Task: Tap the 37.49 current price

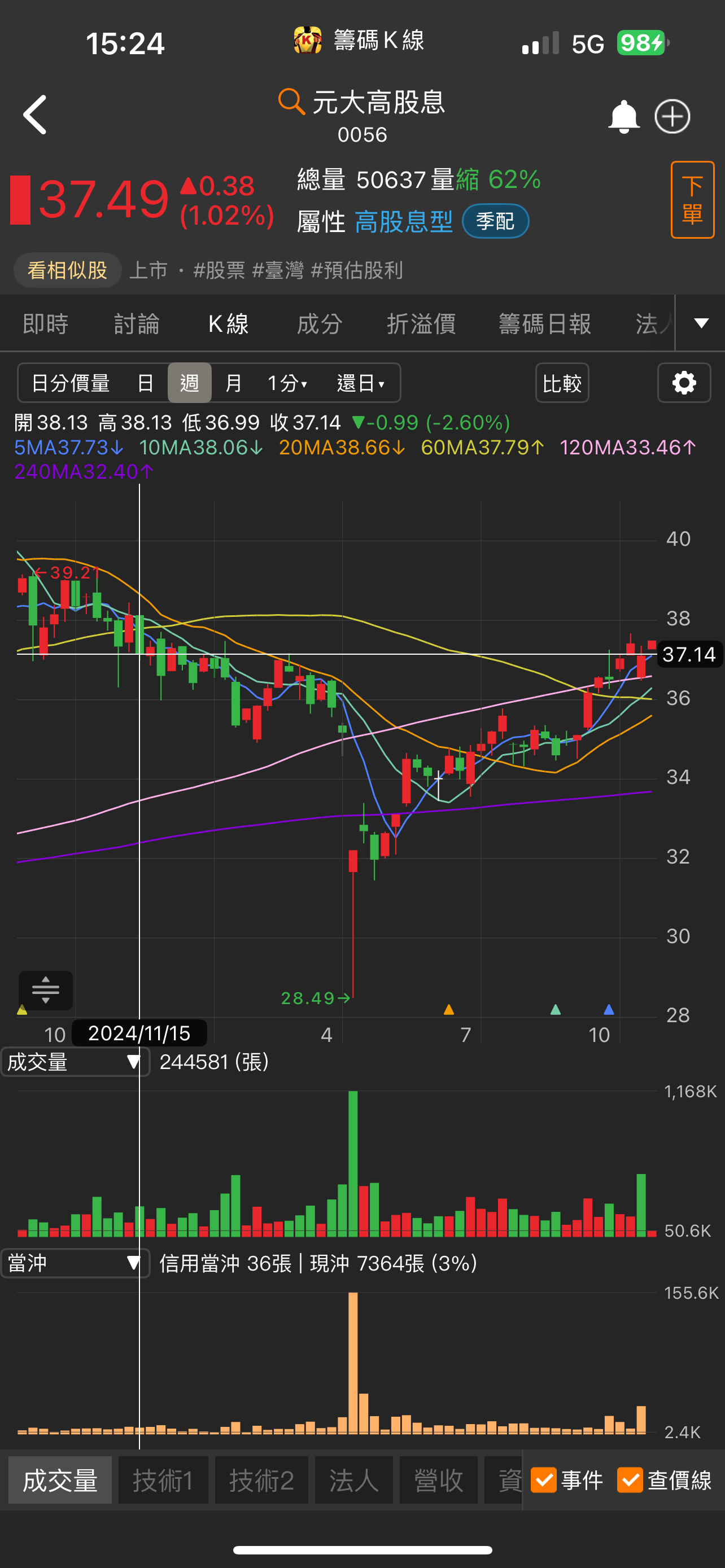Action: pos(103,199)
